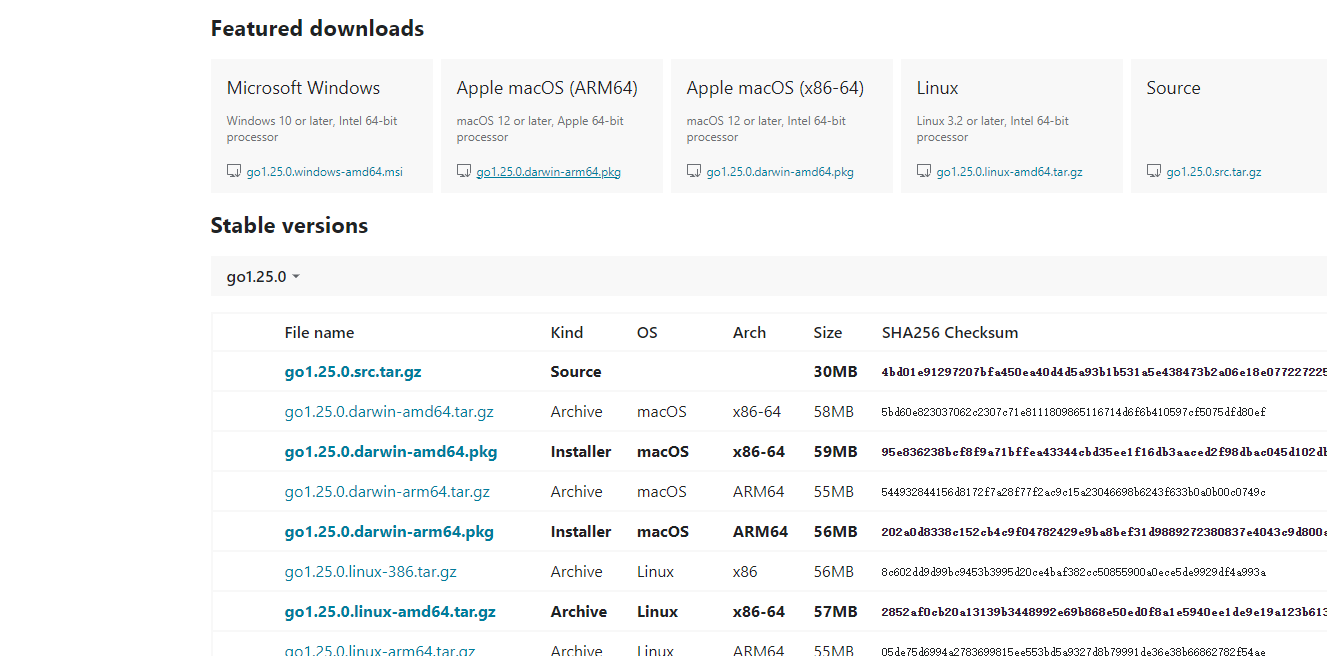The width and height of the screenshot is (1327, 656).
Task: Download featured go1.25.0.darwin-amd64.pkg under Apple macOS x86-64
Action: (x=780, y=172)
